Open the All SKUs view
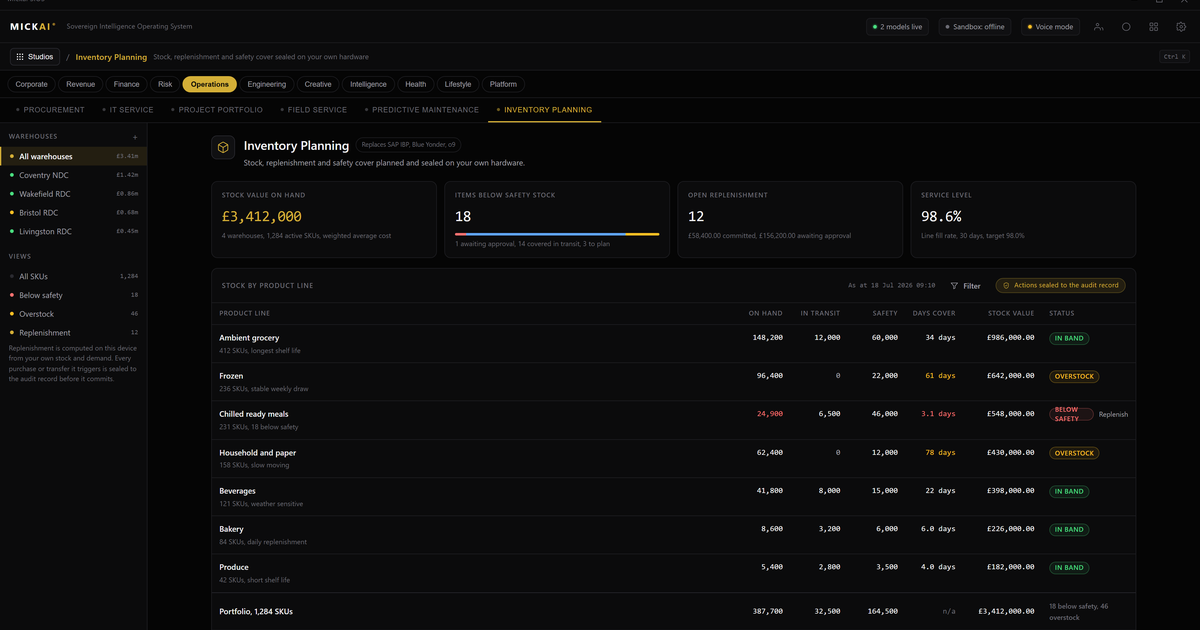The width and height of the screenshot is (1200, 630). pyautogui.click(x=73, y=276)
